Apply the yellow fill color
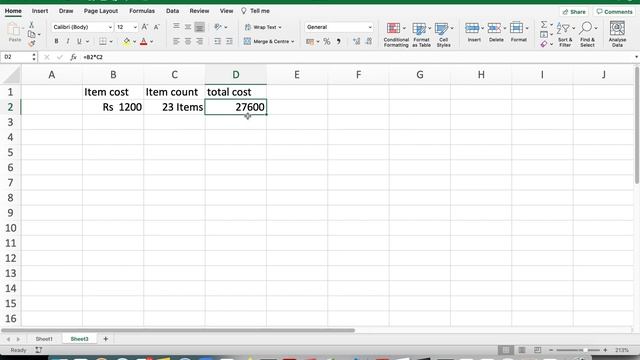 (127, 41)
